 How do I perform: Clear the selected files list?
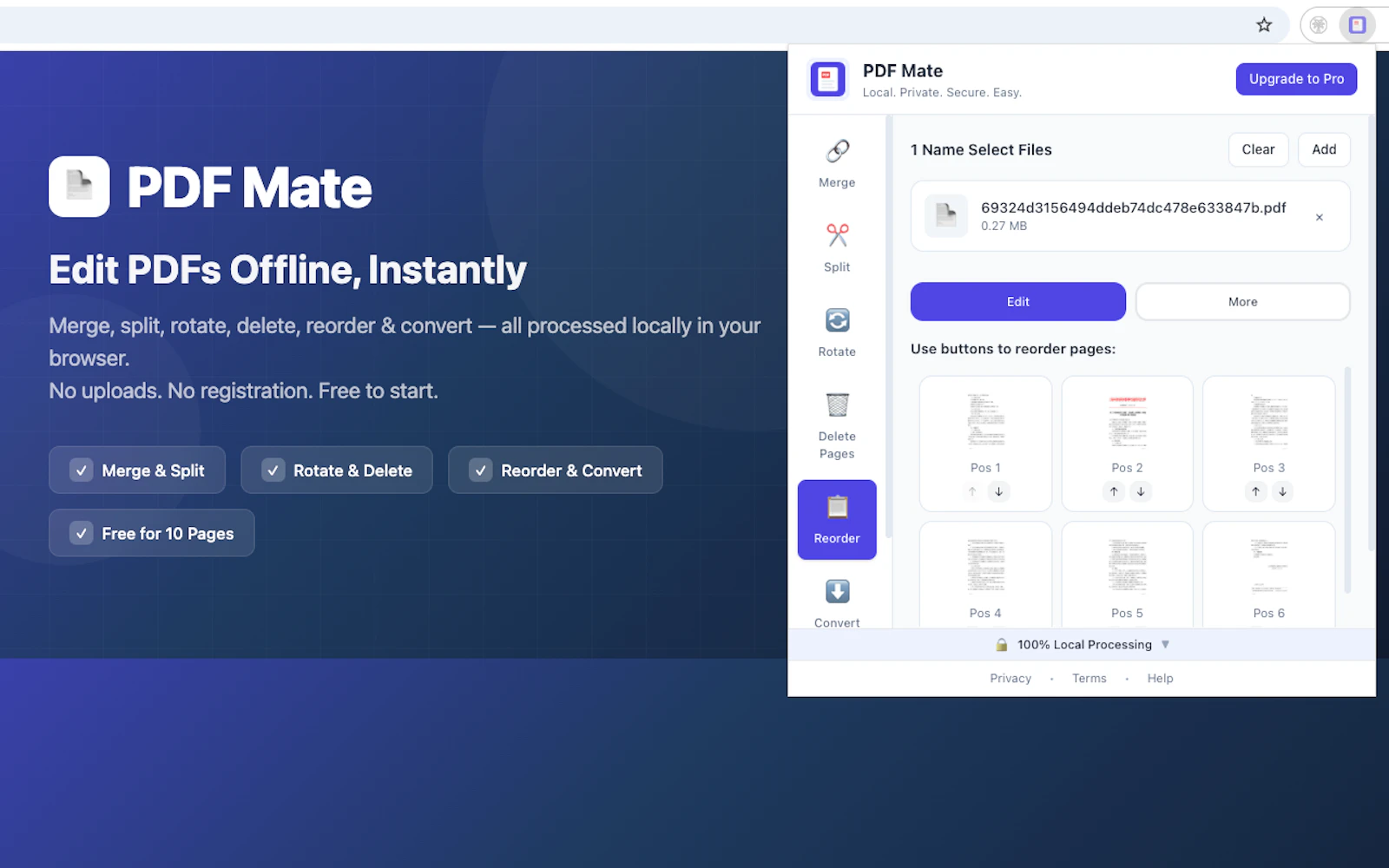(1259, 149)
